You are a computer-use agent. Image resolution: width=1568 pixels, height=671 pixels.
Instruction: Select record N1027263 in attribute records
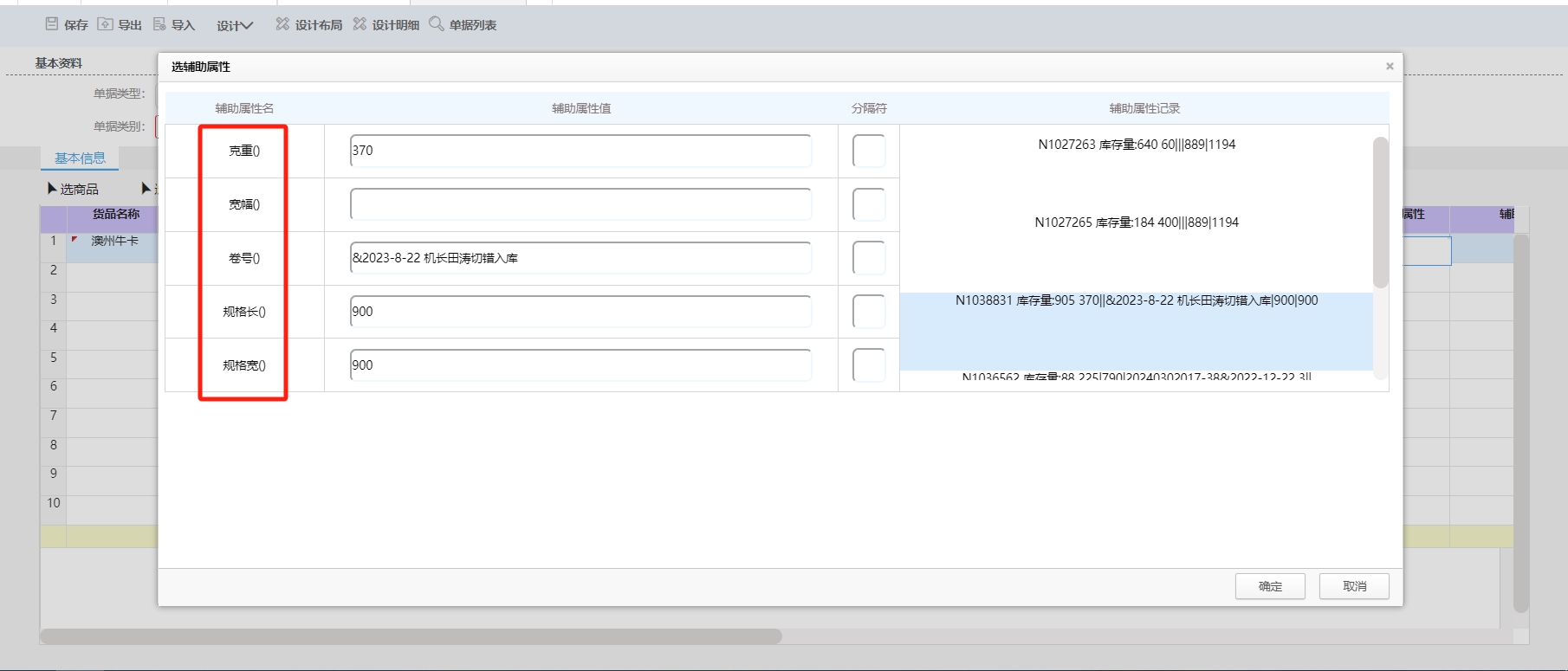tap(1137, 145)
